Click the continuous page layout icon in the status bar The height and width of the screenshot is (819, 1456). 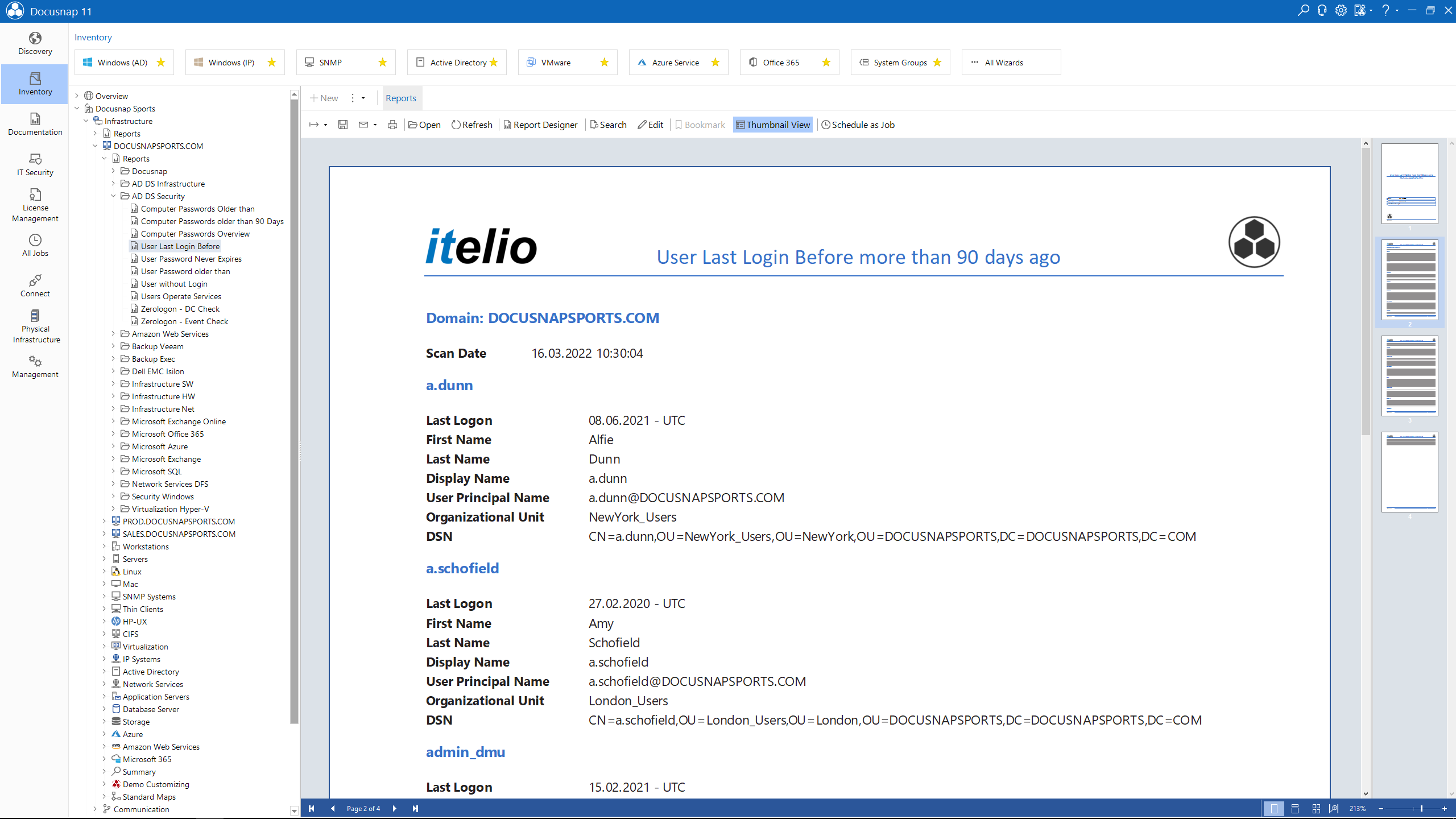tap(1295, 808)
